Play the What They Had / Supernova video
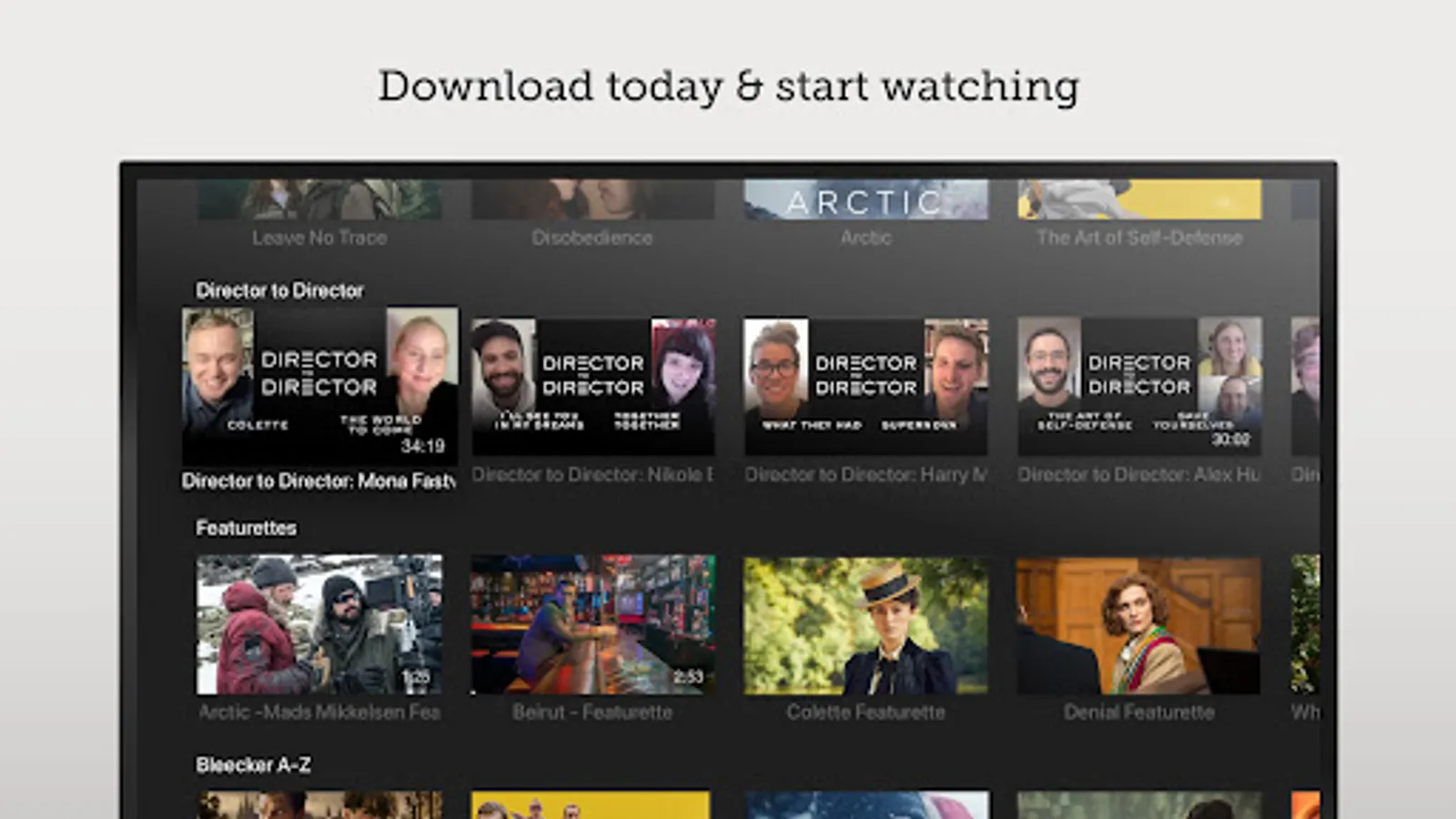Screen dimensions: 1456x819 (865, 387)
